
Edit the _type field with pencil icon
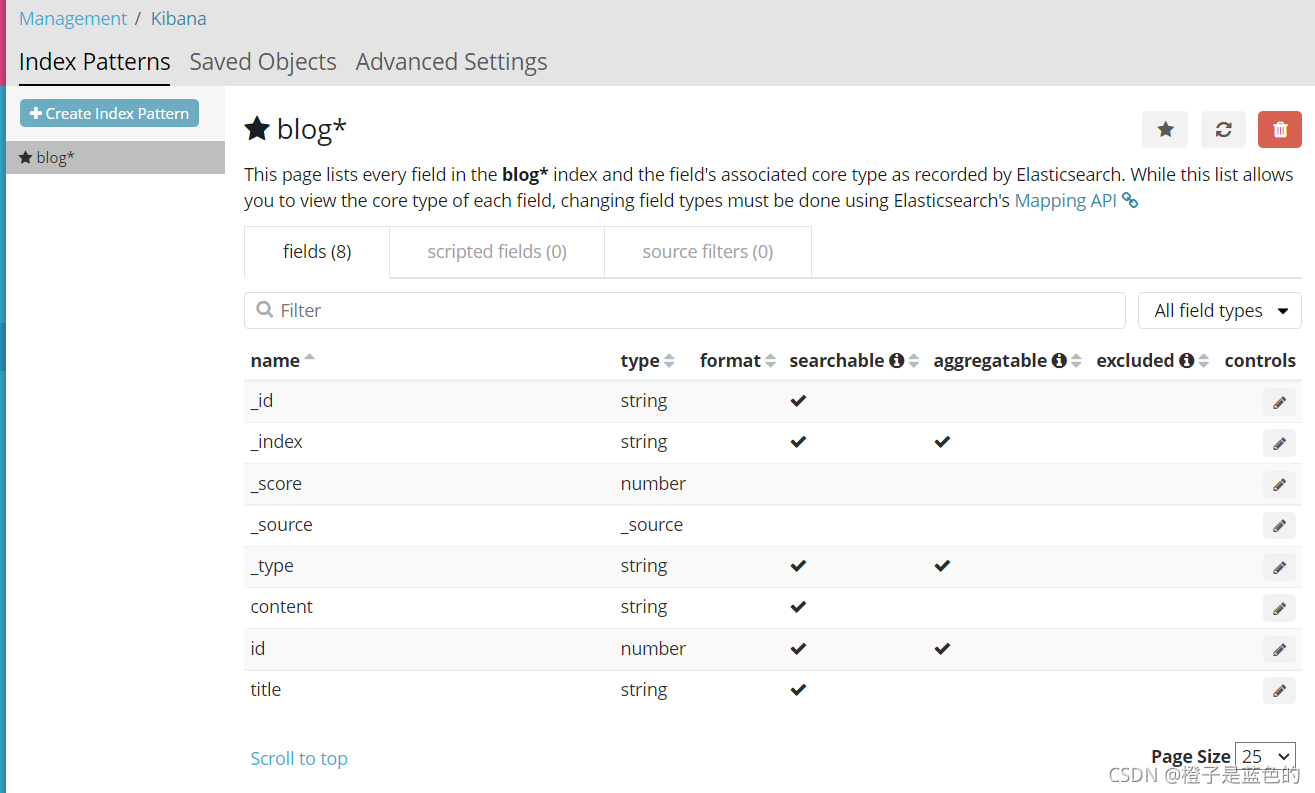point(1279,567)
